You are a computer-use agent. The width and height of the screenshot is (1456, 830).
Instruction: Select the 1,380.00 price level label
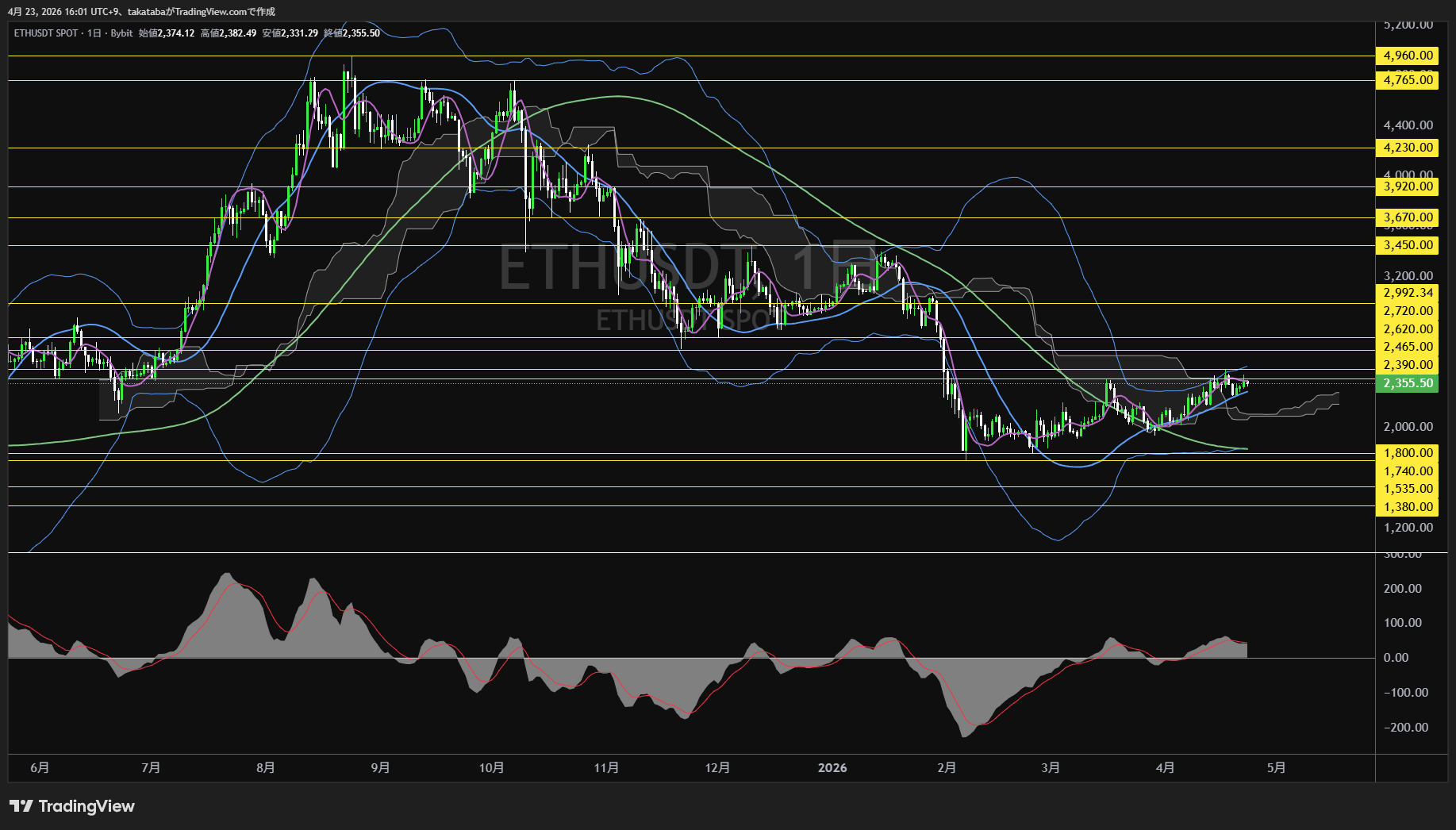[1408, 507]
